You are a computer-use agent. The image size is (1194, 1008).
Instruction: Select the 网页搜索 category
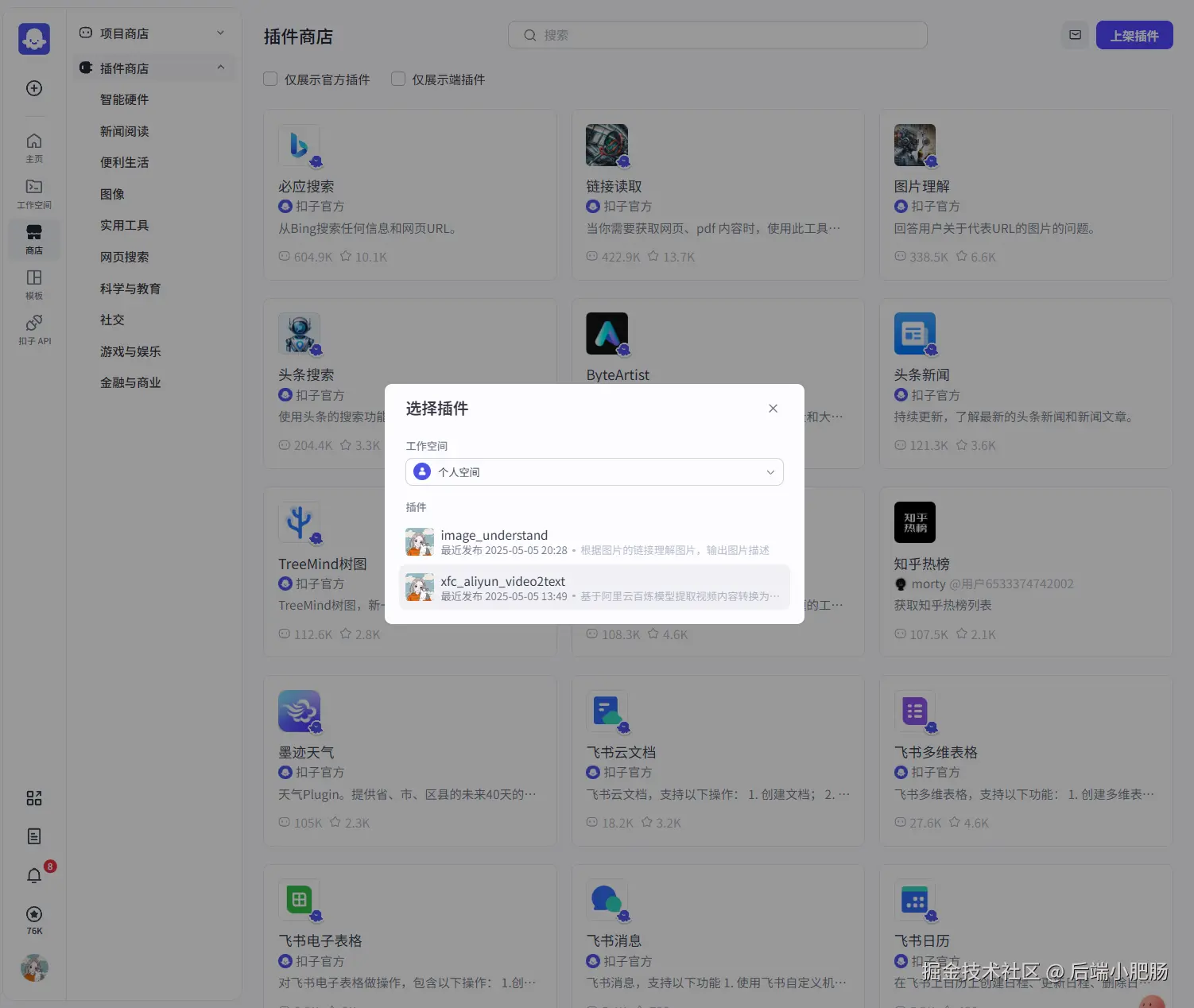coord(124,257)
